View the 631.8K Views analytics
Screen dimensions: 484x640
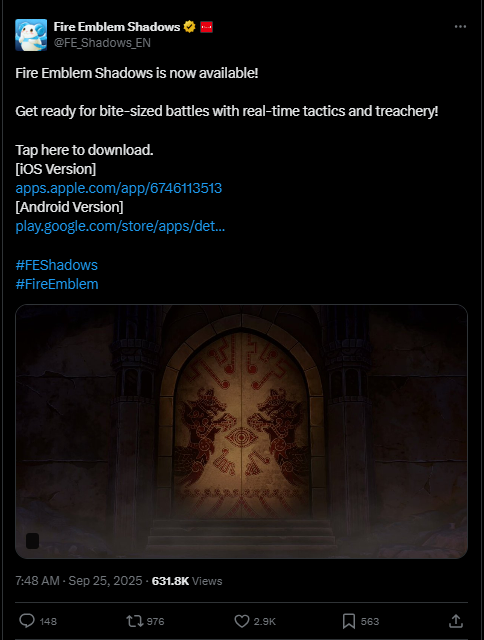click(x=187, y=581)
